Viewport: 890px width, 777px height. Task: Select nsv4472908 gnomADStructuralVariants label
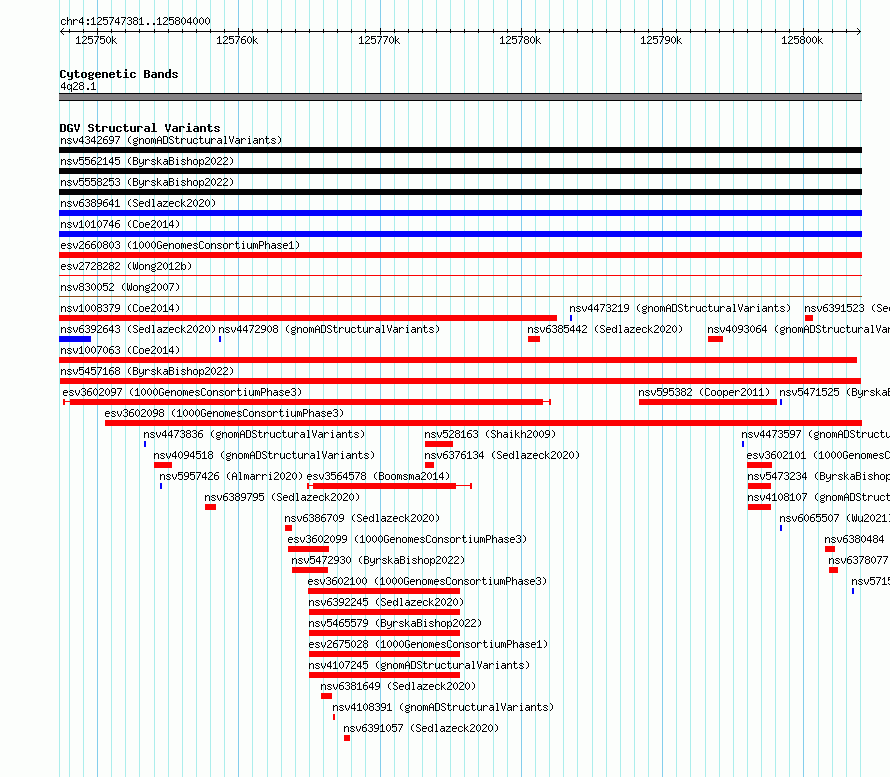[x=329, y=329]
